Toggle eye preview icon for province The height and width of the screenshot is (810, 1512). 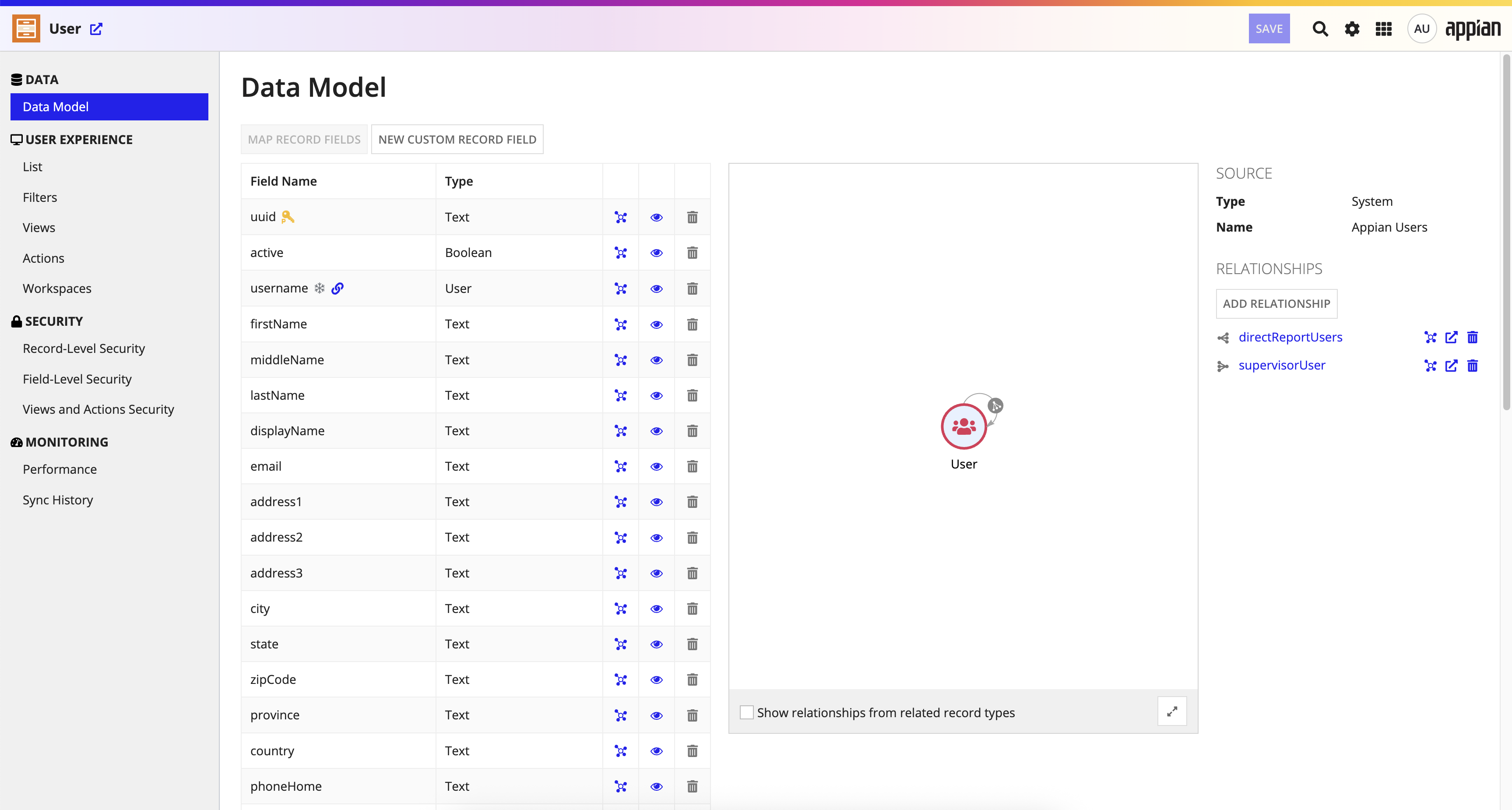[x=656, y=715]
